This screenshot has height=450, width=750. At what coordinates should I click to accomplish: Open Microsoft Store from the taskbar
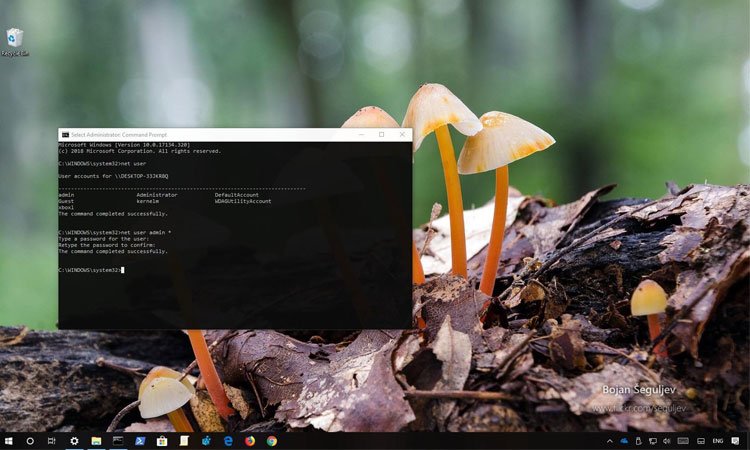tap(162, 441)
